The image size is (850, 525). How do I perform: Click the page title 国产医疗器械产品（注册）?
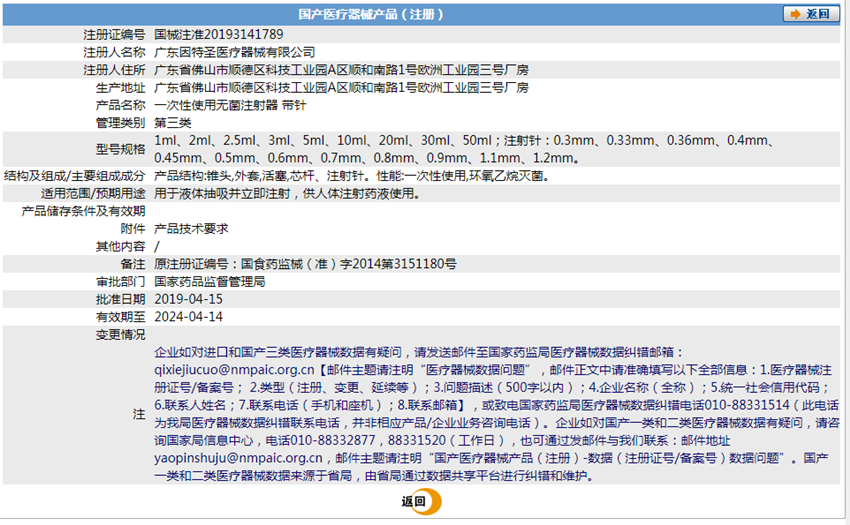(x=371, y=14)
